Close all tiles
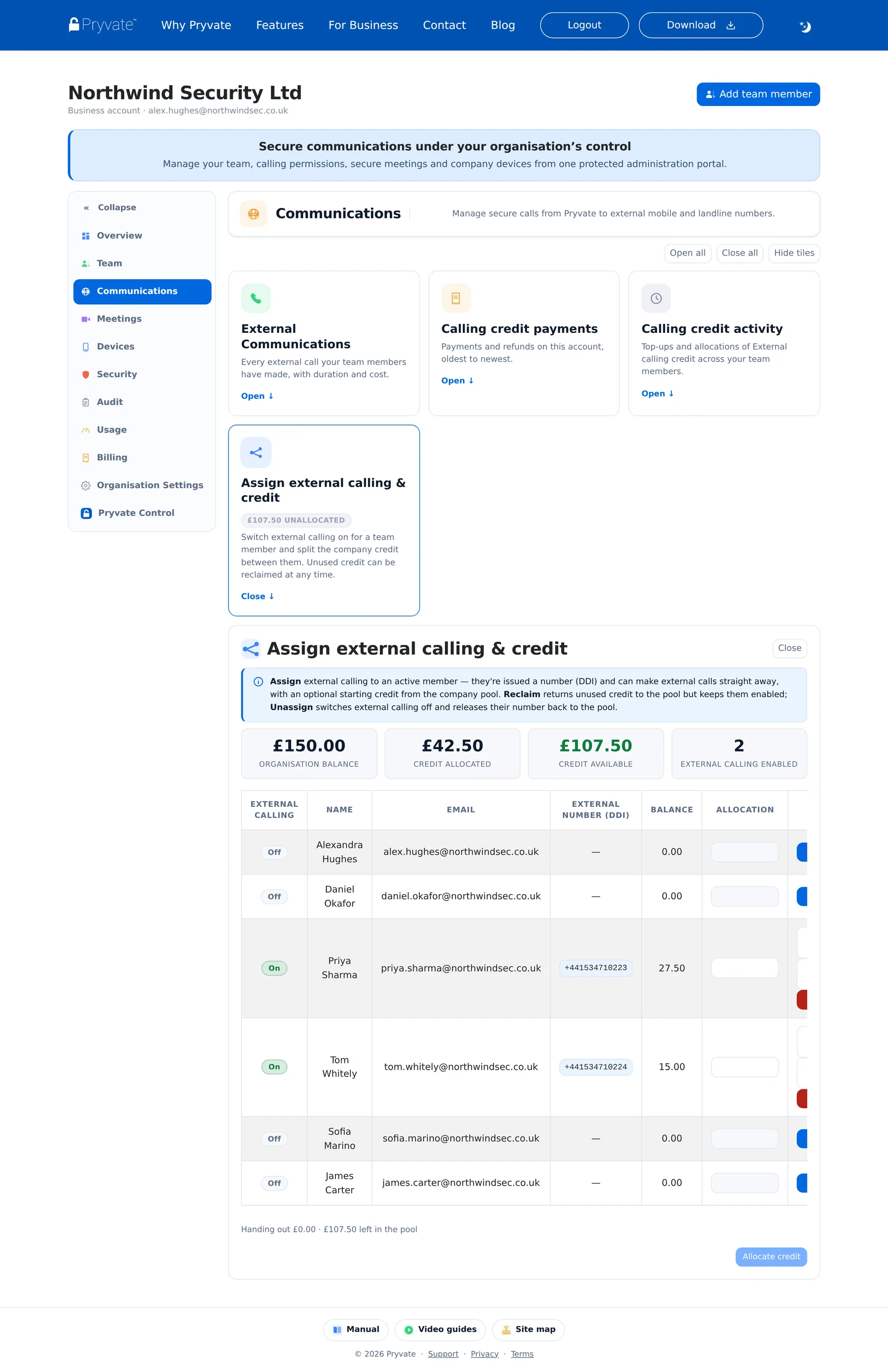The height and width of the screenshot is (1372, 888). 740,253
